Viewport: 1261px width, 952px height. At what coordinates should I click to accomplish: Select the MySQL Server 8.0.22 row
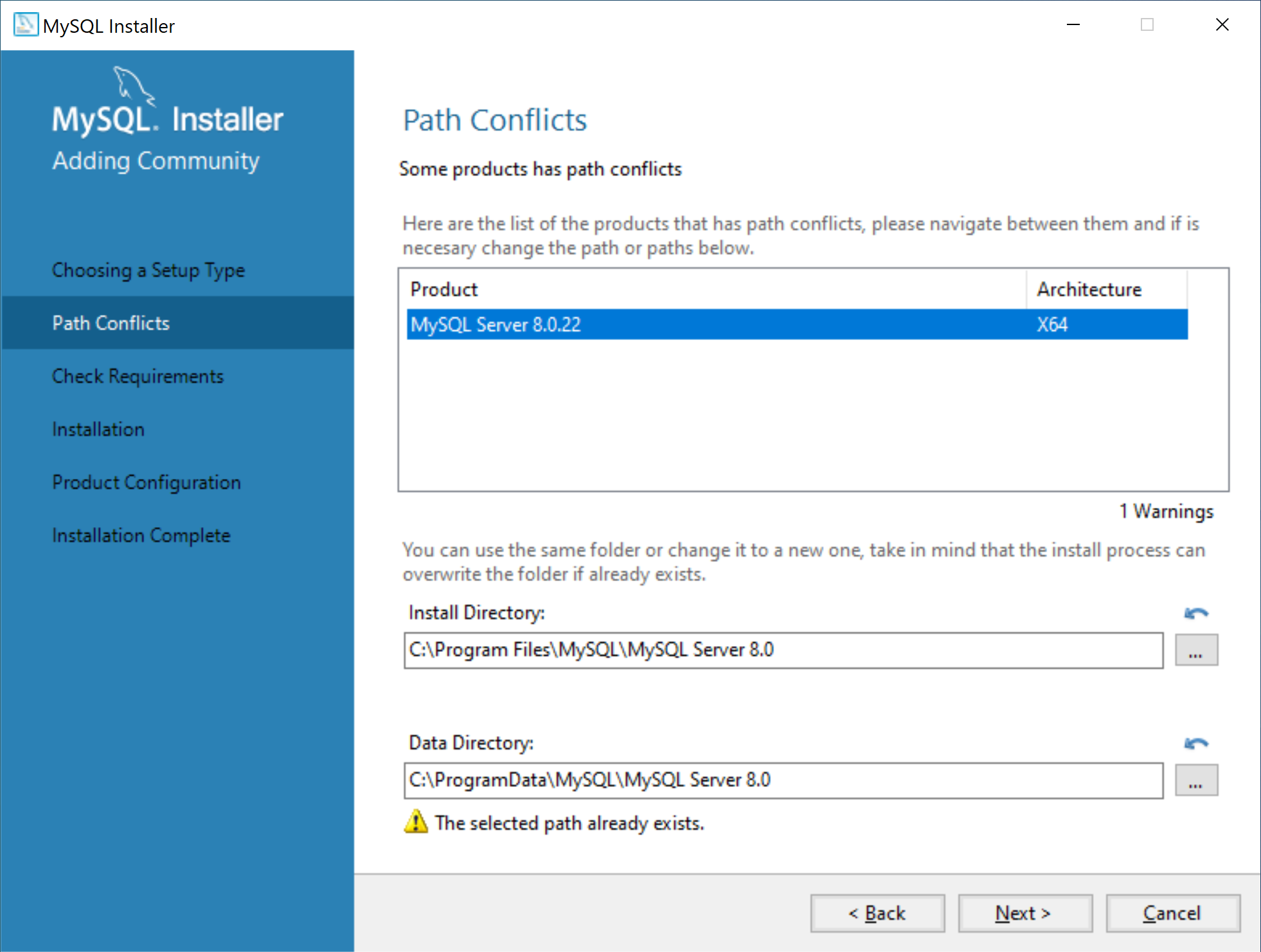[796, 325]
